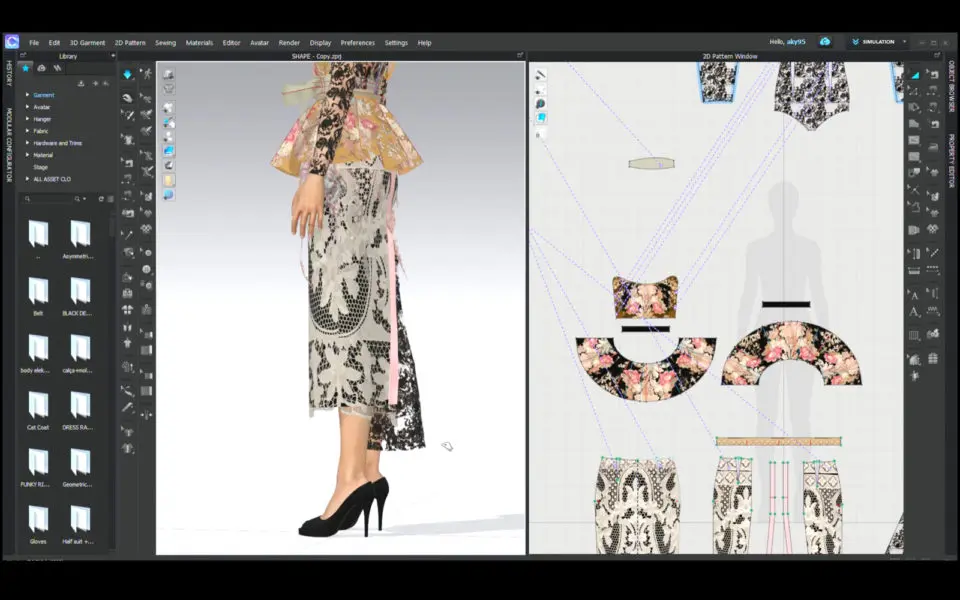Toggle the top garment display icon in 3D view
This screenshot has width=960, height=600.
[x=169, y=74]
